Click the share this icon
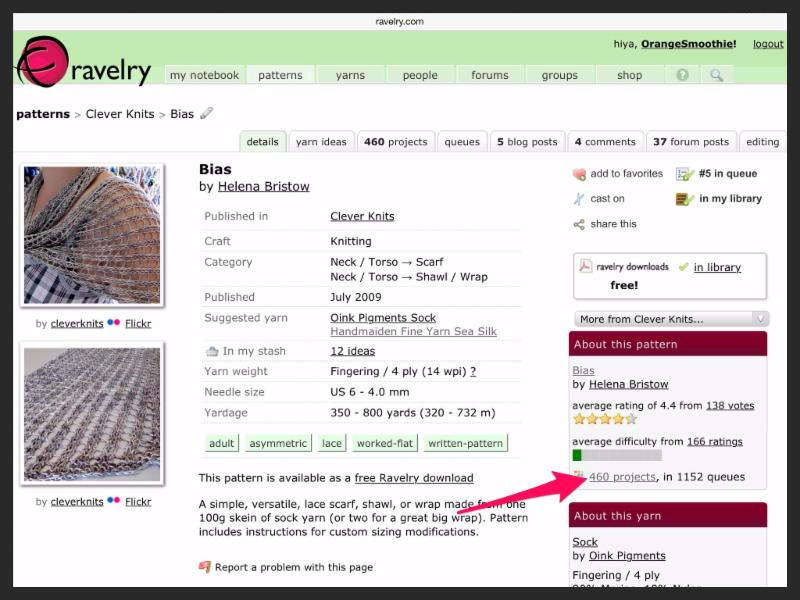 (579, 224)
